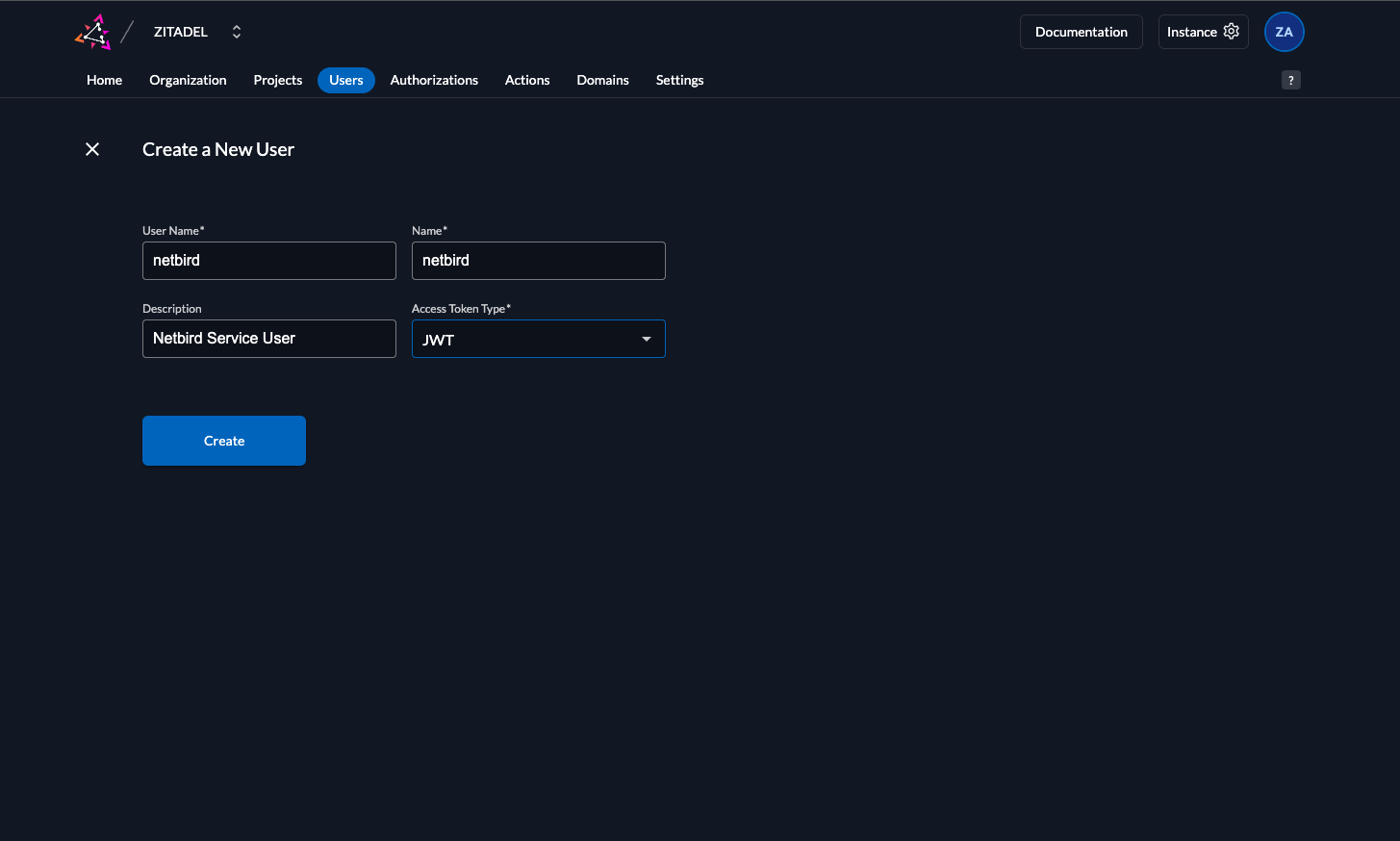This screenshot has width=1400, height=841.
Task: Expand the Access Token Type dropdown arrow
Action: (647, 339)
